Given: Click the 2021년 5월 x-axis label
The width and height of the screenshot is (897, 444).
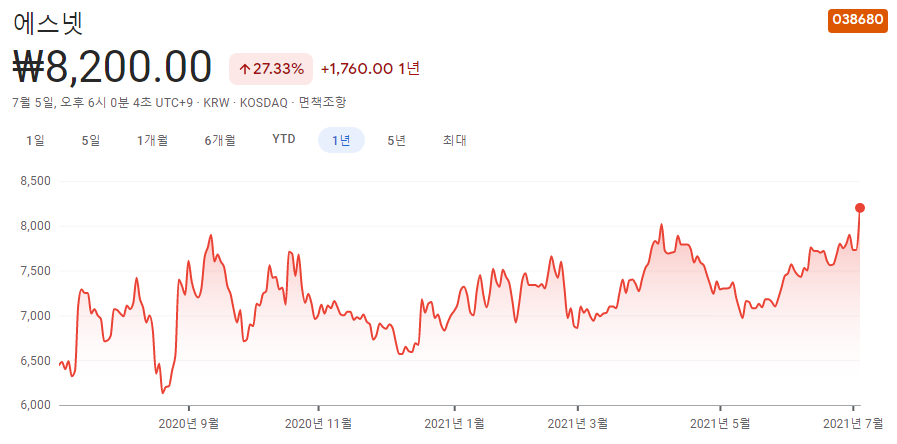Looking at the screenshot, I should pyautogui.click(x=720, y=423).
